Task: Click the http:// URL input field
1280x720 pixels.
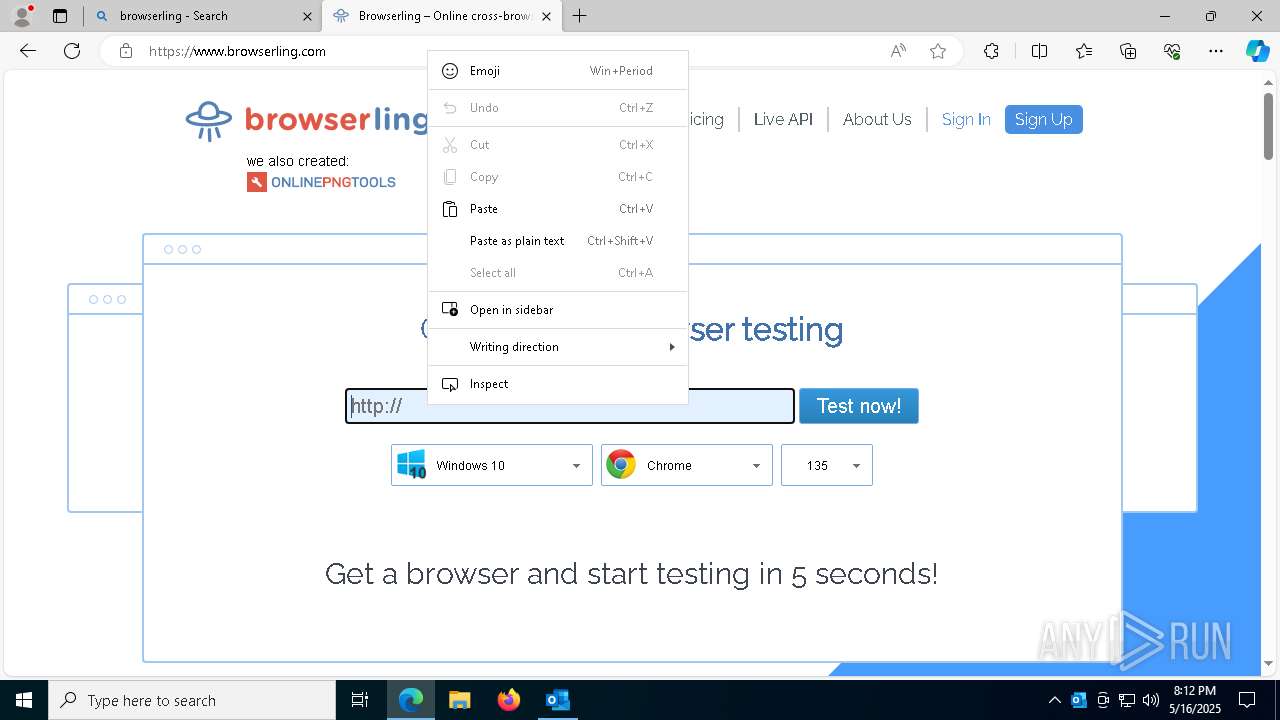Action: coord(570,406)
